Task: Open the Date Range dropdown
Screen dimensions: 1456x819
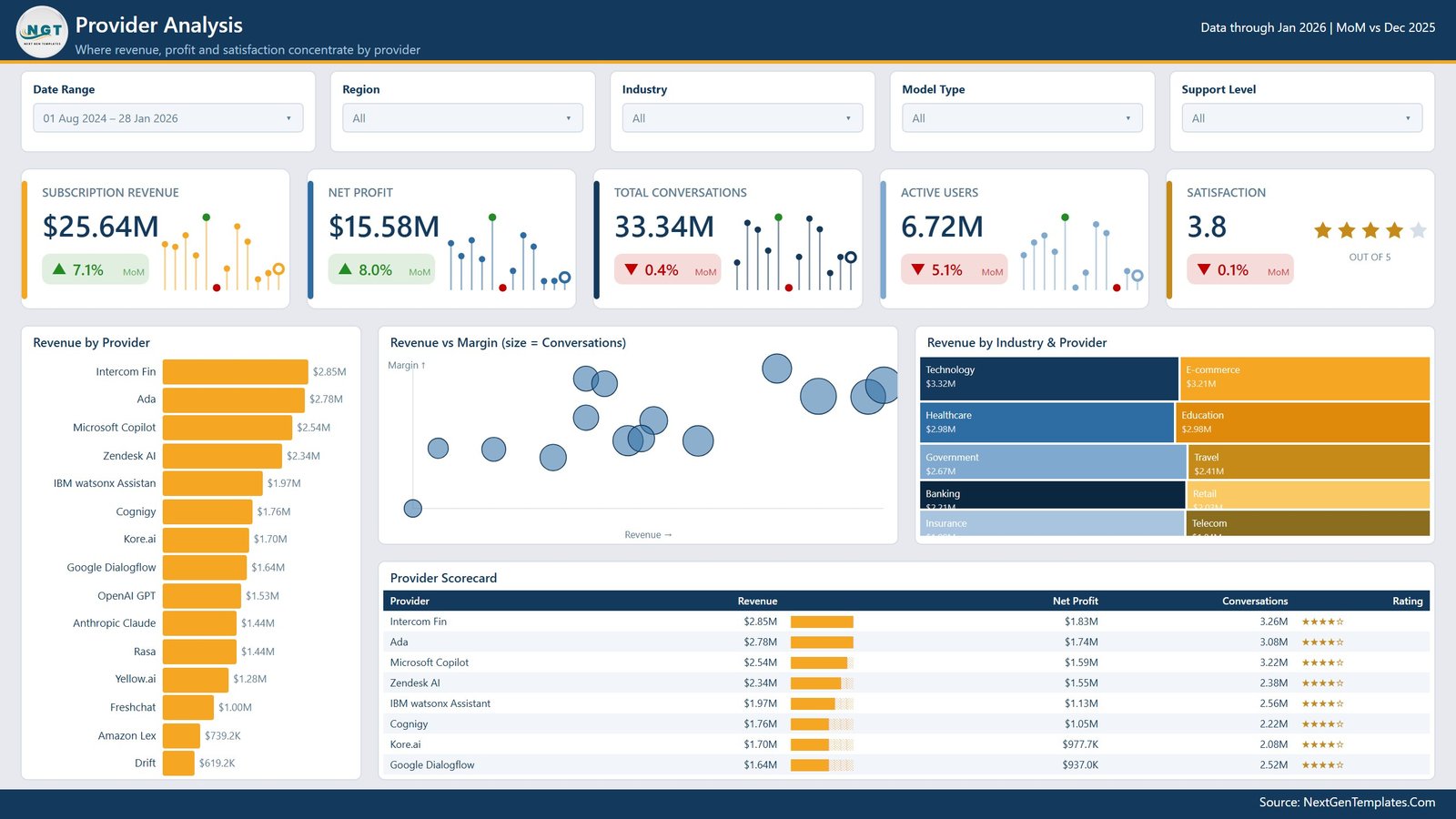Action: tap(168, 118)
